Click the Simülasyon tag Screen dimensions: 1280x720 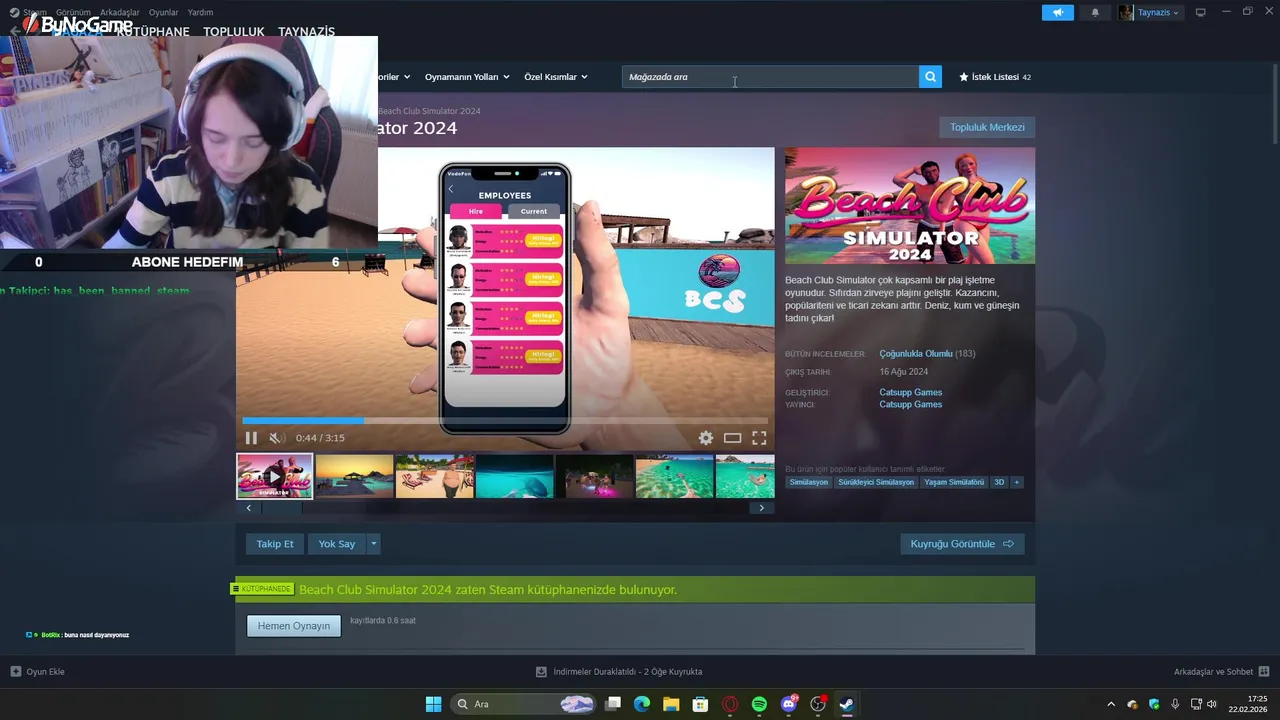[809, 482]
